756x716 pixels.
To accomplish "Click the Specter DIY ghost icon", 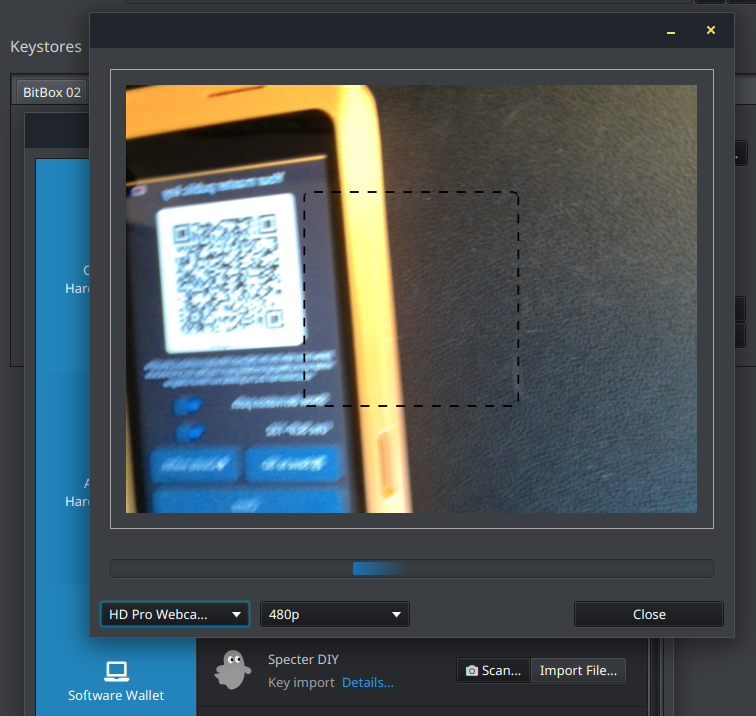I will pyautogui.click(x=233, y=670).
